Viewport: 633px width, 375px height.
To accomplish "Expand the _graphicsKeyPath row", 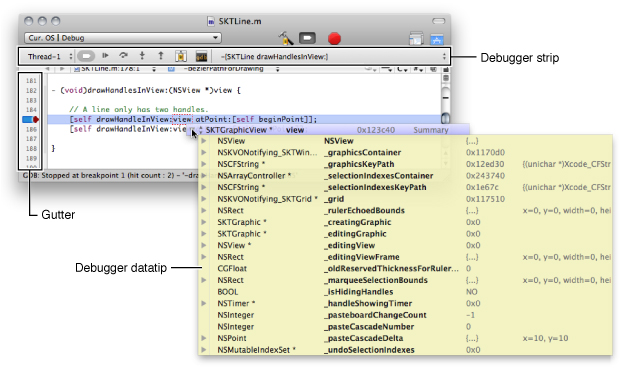I will point(204,164).
